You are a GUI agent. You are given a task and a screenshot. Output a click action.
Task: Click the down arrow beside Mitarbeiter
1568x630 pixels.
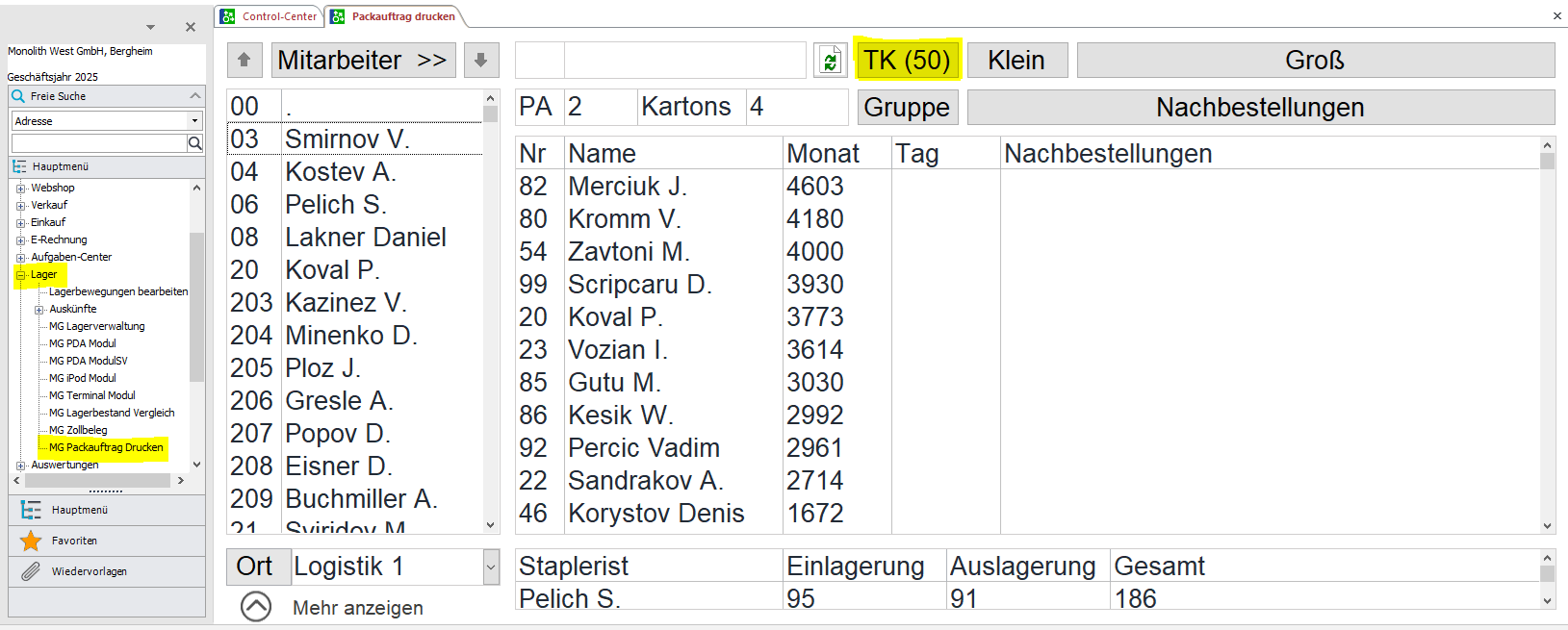[480, 60]
